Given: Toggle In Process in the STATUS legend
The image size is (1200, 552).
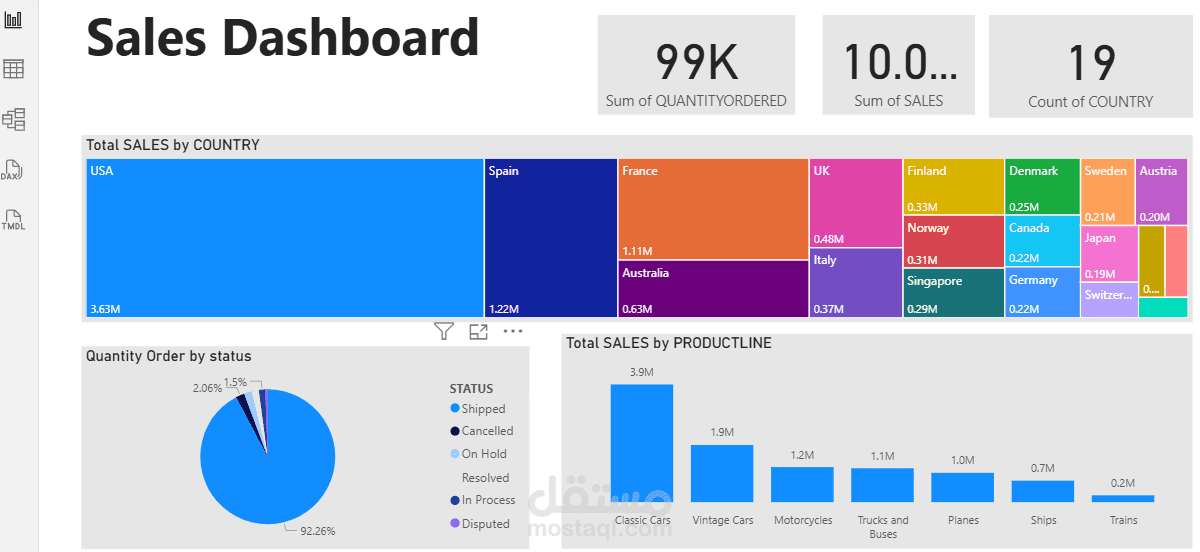Looking at the screenshot, I should (x=488, y=500).
